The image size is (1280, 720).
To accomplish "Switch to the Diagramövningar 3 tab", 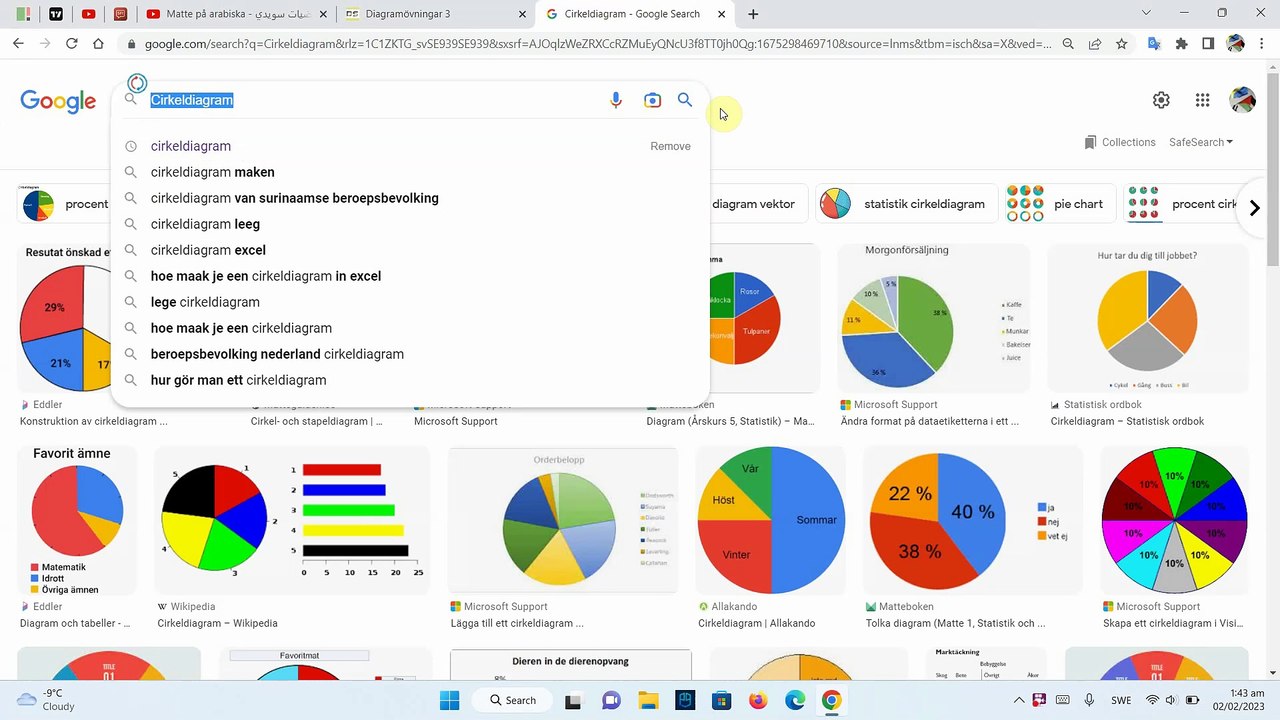I will coord(434,14).
